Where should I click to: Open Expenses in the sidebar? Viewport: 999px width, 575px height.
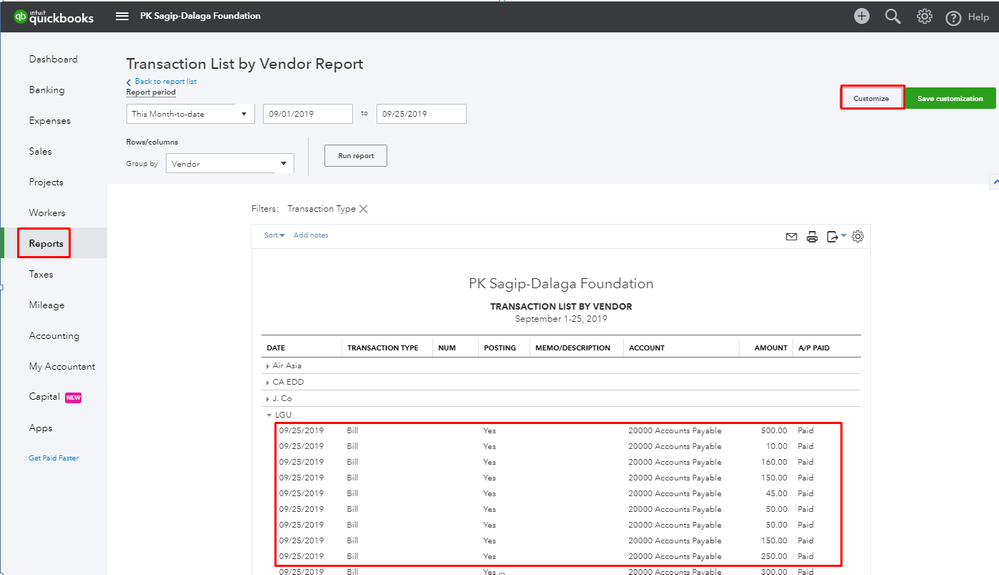(50, 121)
